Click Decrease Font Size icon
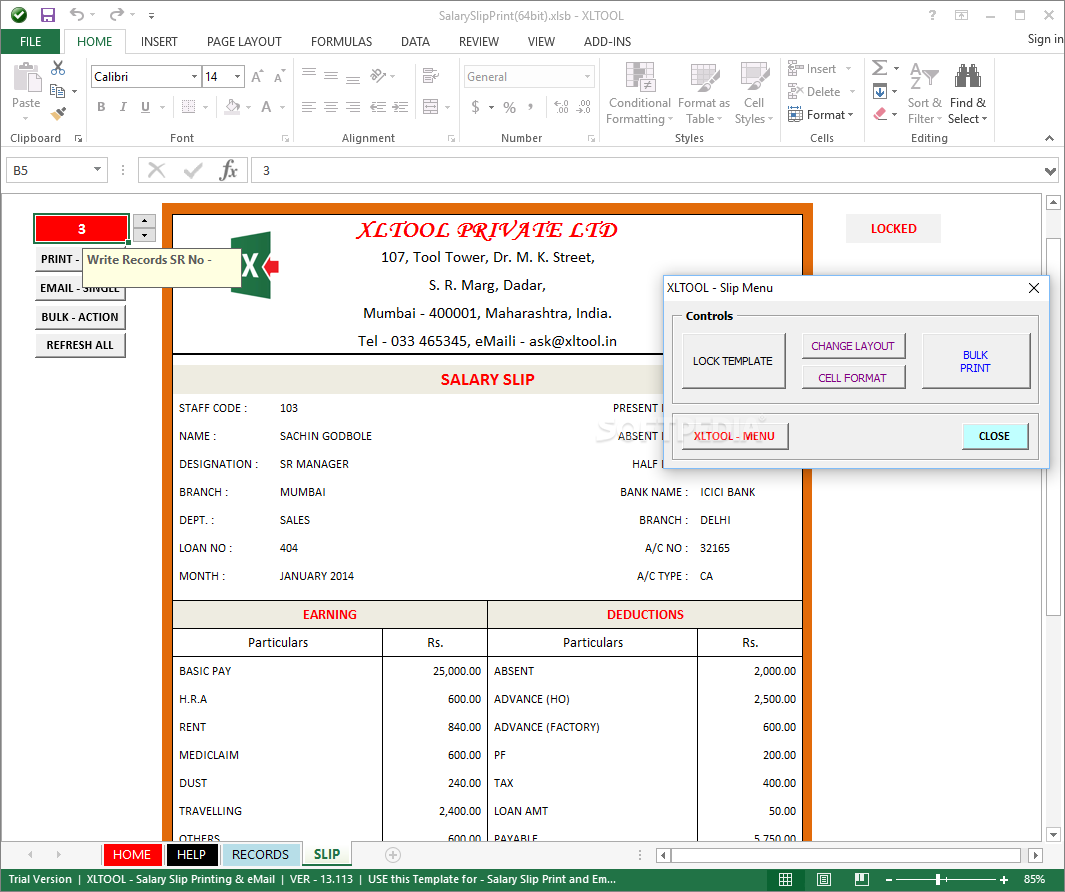Viewport: 1065px width, 892px height. (x=278, y=77)
